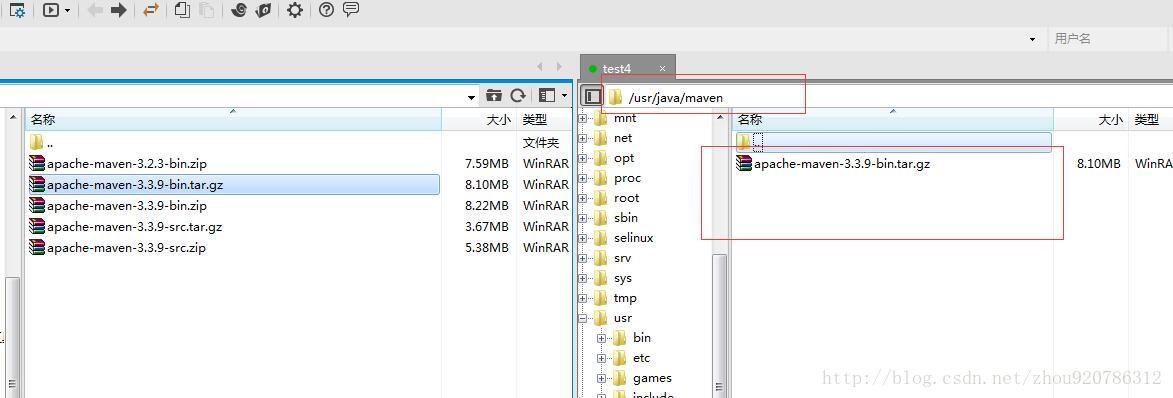Click the black right transfer arrow
The image size is (1173, 398).
pos(118,10)
